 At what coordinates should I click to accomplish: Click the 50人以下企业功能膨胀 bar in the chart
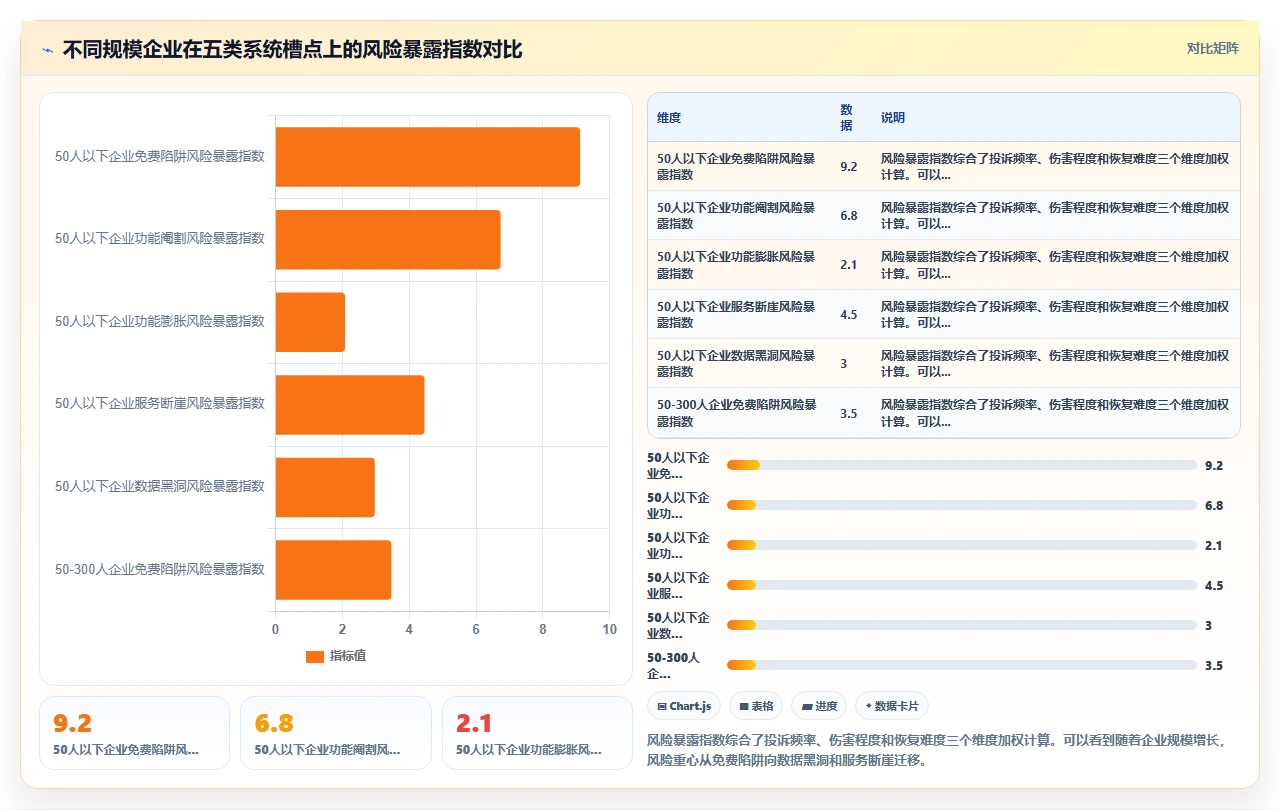click(x=310, y=322)
